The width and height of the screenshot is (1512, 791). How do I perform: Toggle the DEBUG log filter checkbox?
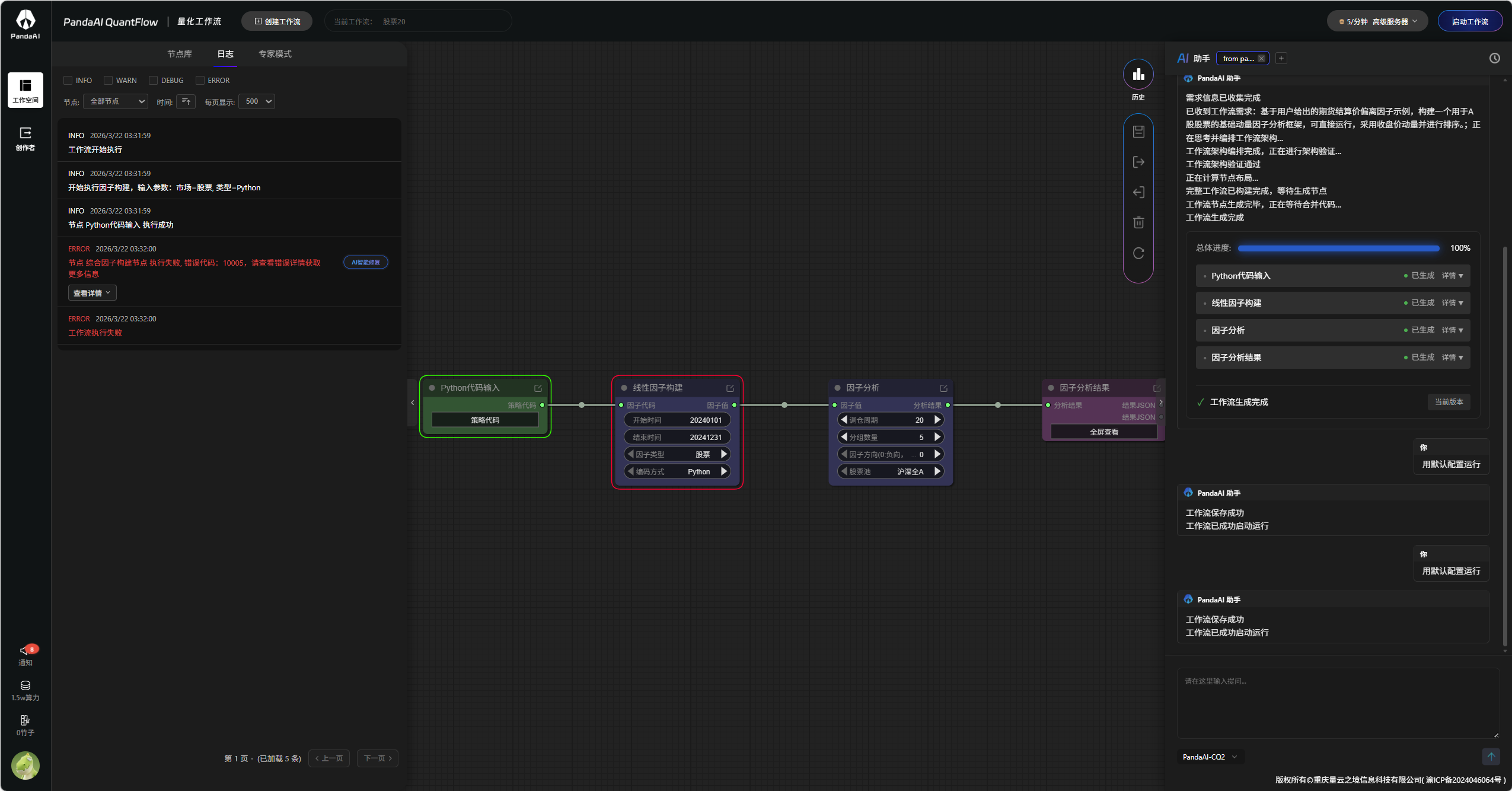pyautogui.click(x=153, y=80)
